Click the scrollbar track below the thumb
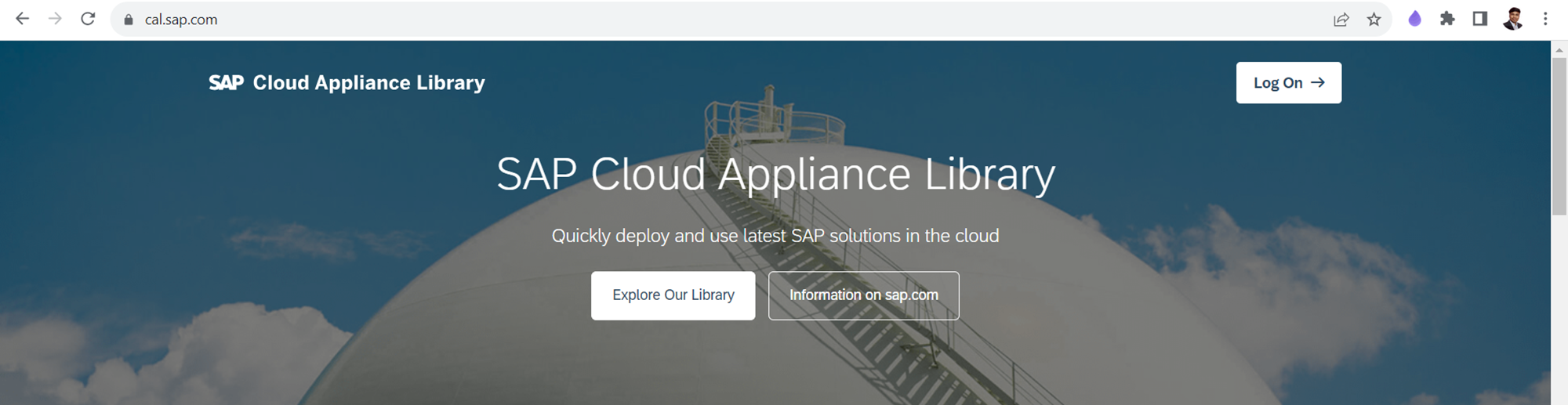This screenshot has height=405, width=1568. click(1559, 313)
